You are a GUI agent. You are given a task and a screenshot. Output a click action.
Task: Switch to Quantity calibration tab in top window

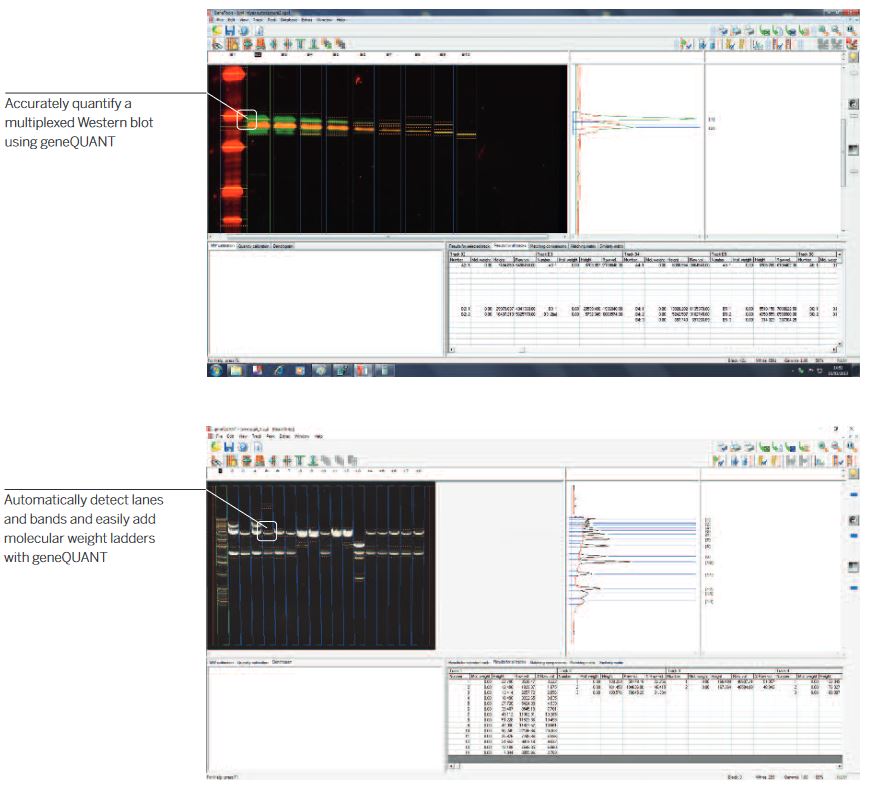(x=253, y=245)
